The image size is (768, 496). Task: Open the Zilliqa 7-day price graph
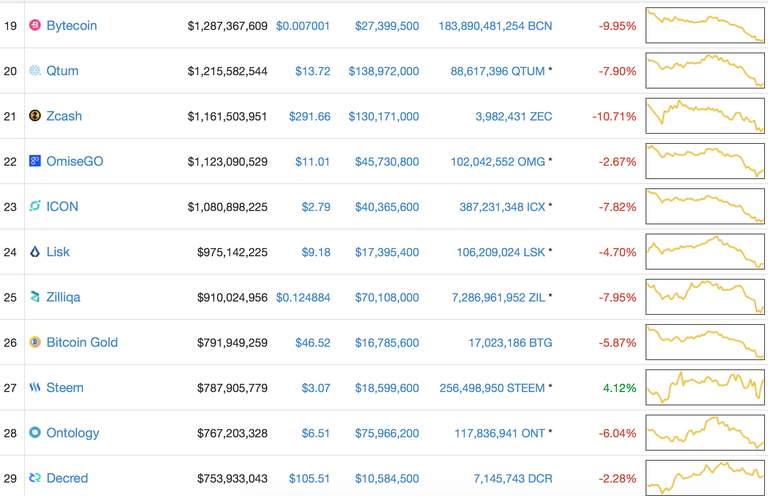tap(705, 297)
